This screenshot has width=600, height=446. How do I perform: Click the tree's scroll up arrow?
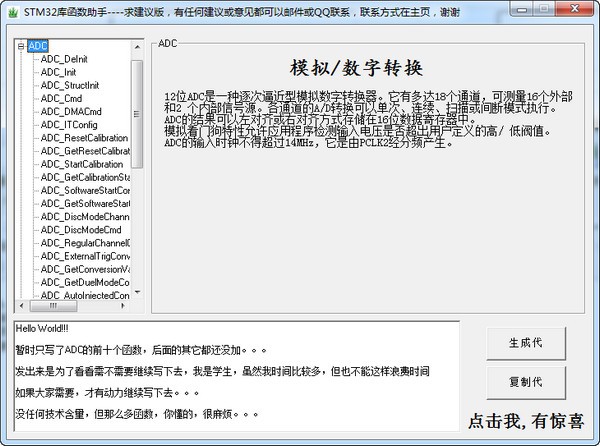[x=137, y=47]
